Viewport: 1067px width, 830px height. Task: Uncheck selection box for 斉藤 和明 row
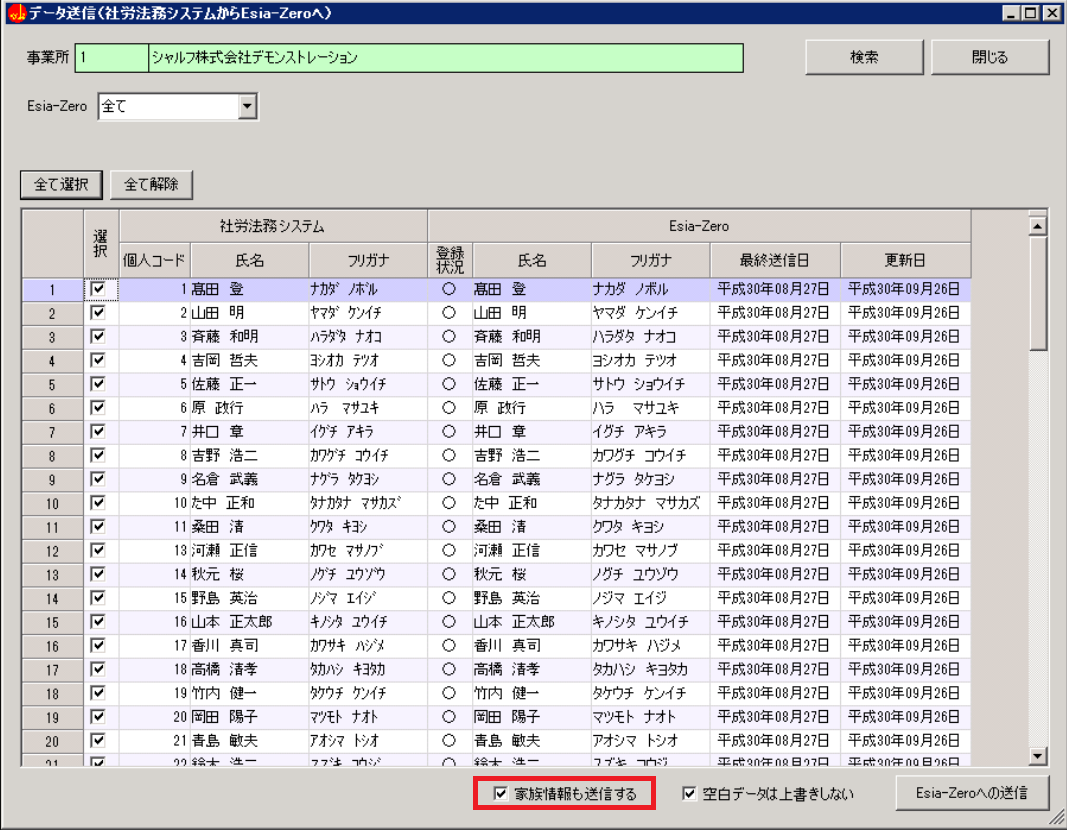click(x=98, y=337)
